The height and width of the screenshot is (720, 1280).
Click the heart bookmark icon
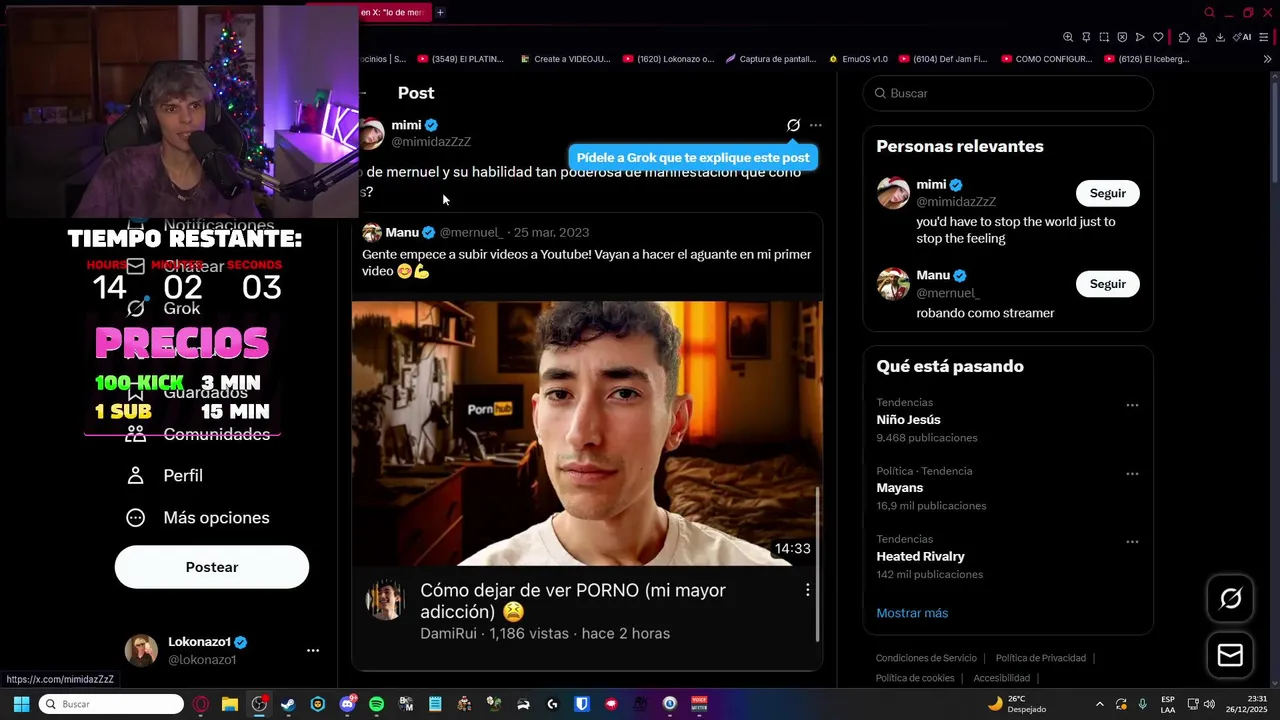(1158, 37)
